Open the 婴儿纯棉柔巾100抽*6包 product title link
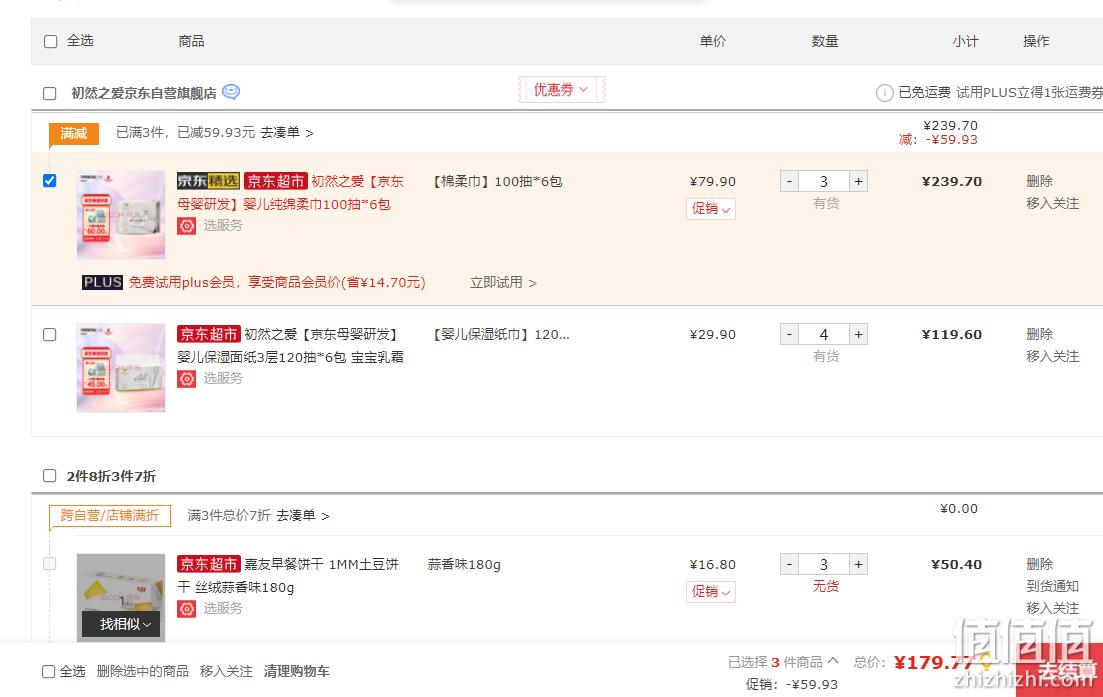The height and width of the screenshot is (697, 1103). 291,193
